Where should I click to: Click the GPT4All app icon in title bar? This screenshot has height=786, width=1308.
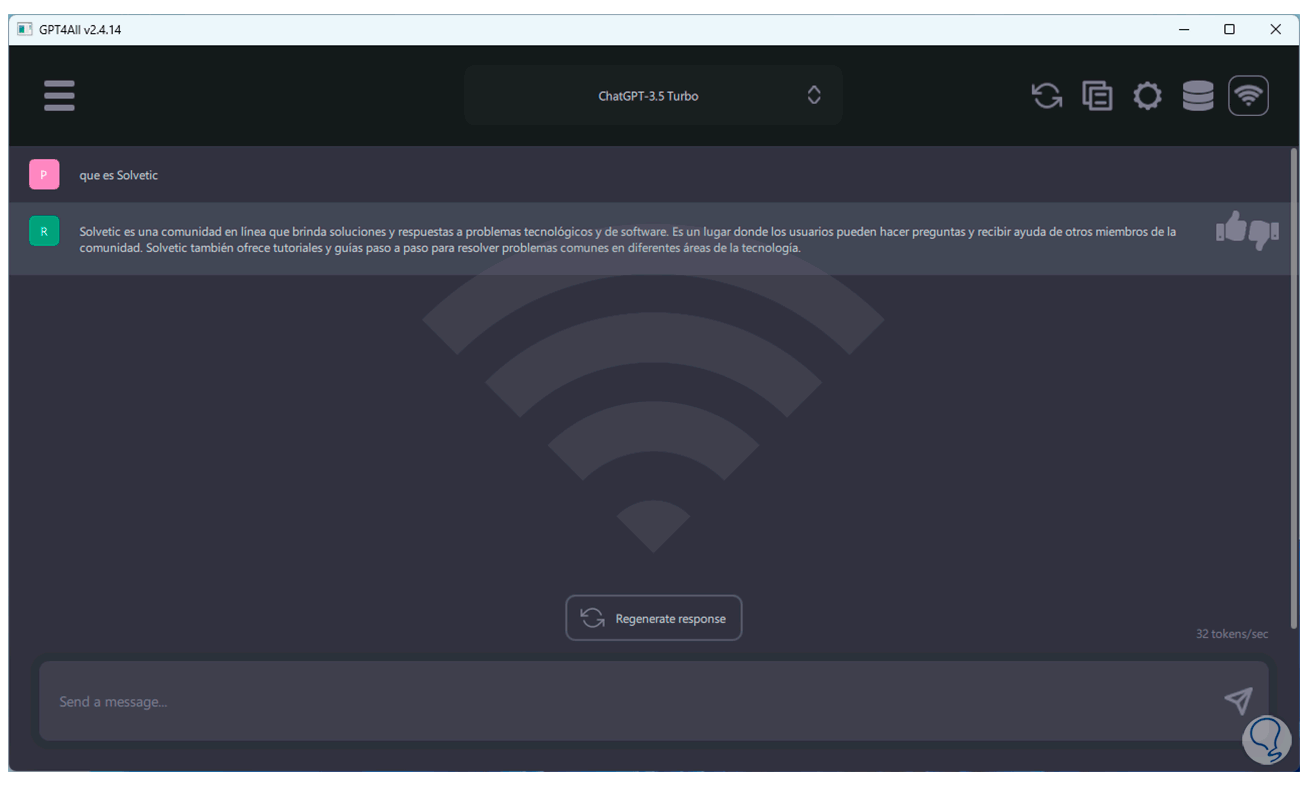pos(24,29)
